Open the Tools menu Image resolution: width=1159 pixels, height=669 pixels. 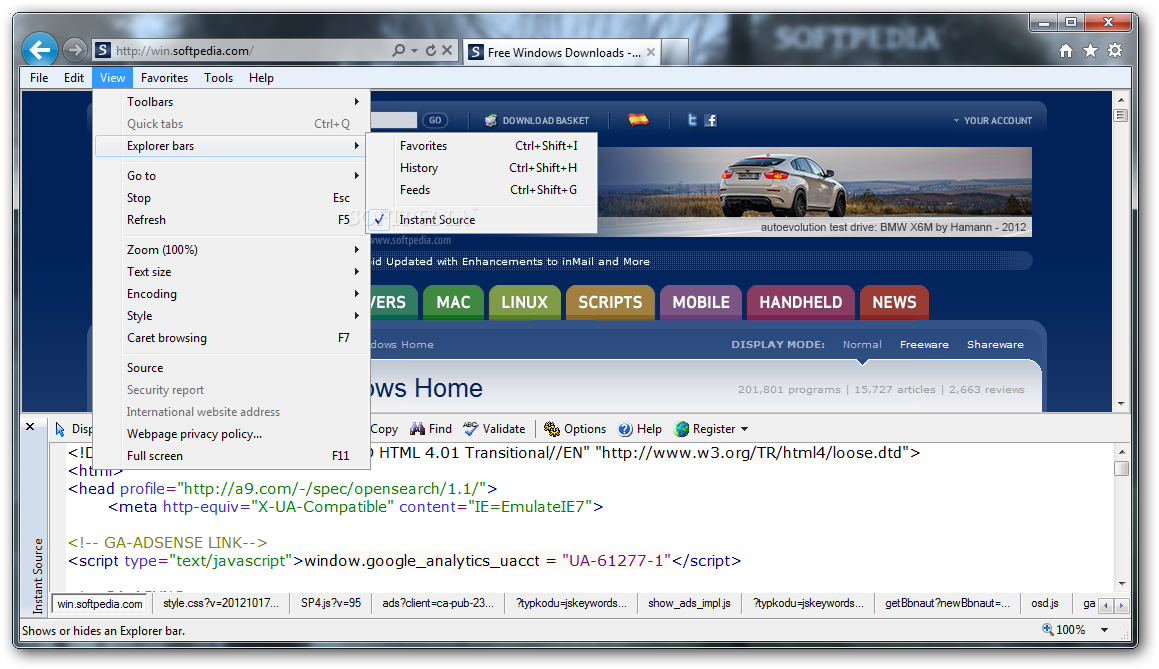[x=218, y=78]
